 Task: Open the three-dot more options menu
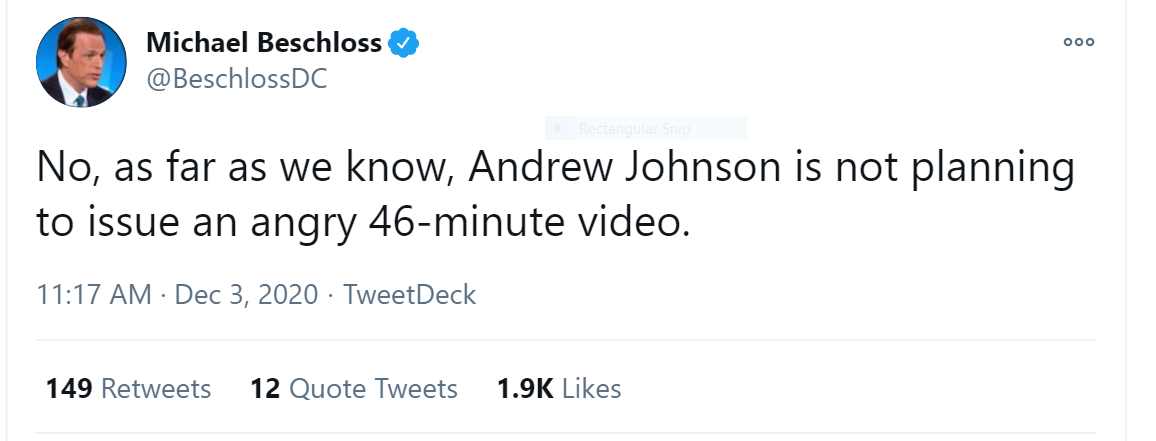pos(1079,43)
